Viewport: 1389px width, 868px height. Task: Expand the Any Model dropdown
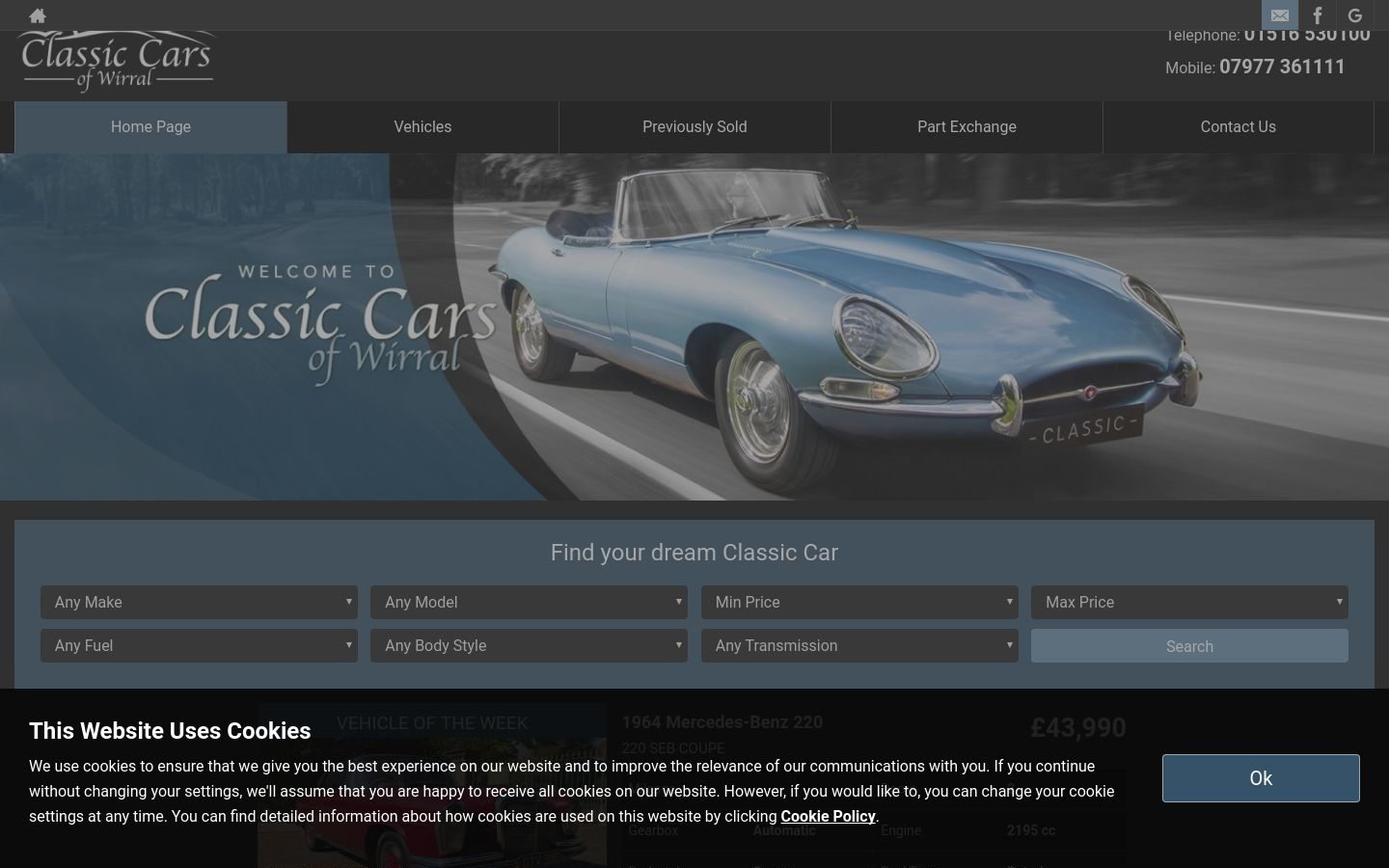(529, 602)
